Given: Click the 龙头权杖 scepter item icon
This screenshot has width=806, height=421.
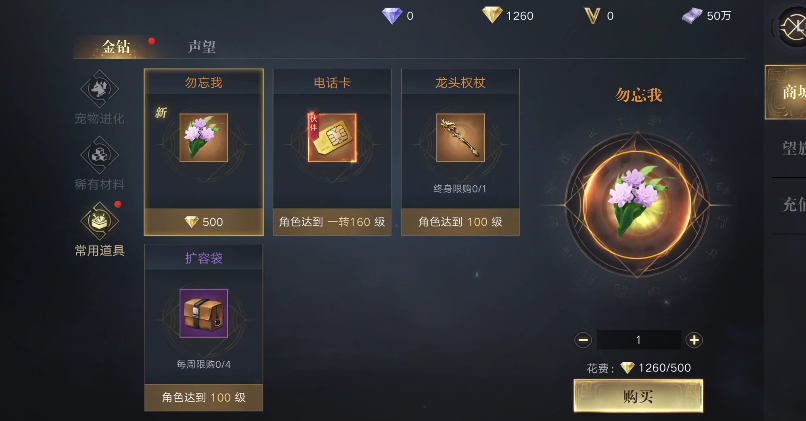Looking at the screenshot, I should coord(460,138).
